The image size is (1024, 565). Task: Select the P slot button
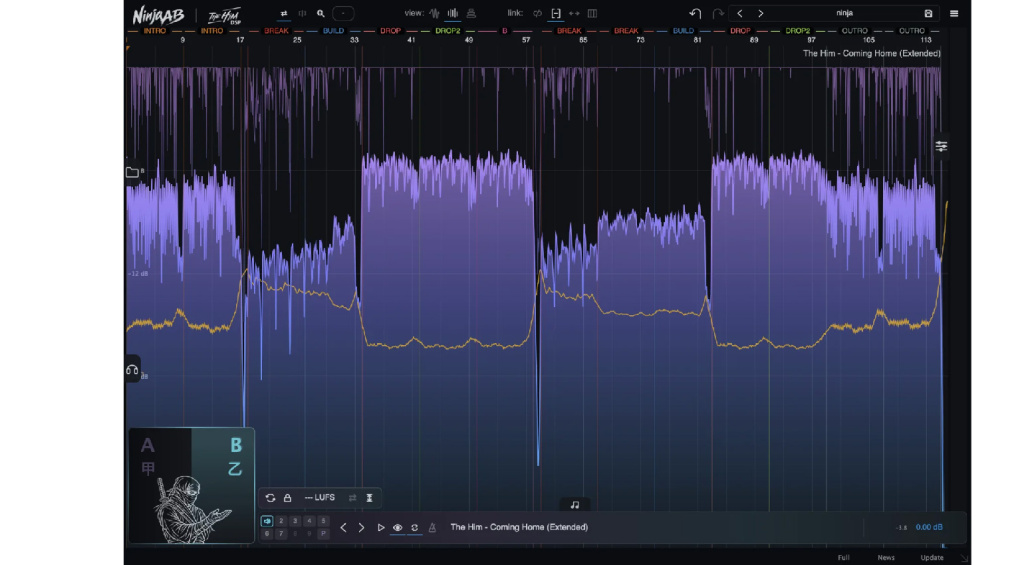click(323, 534)
